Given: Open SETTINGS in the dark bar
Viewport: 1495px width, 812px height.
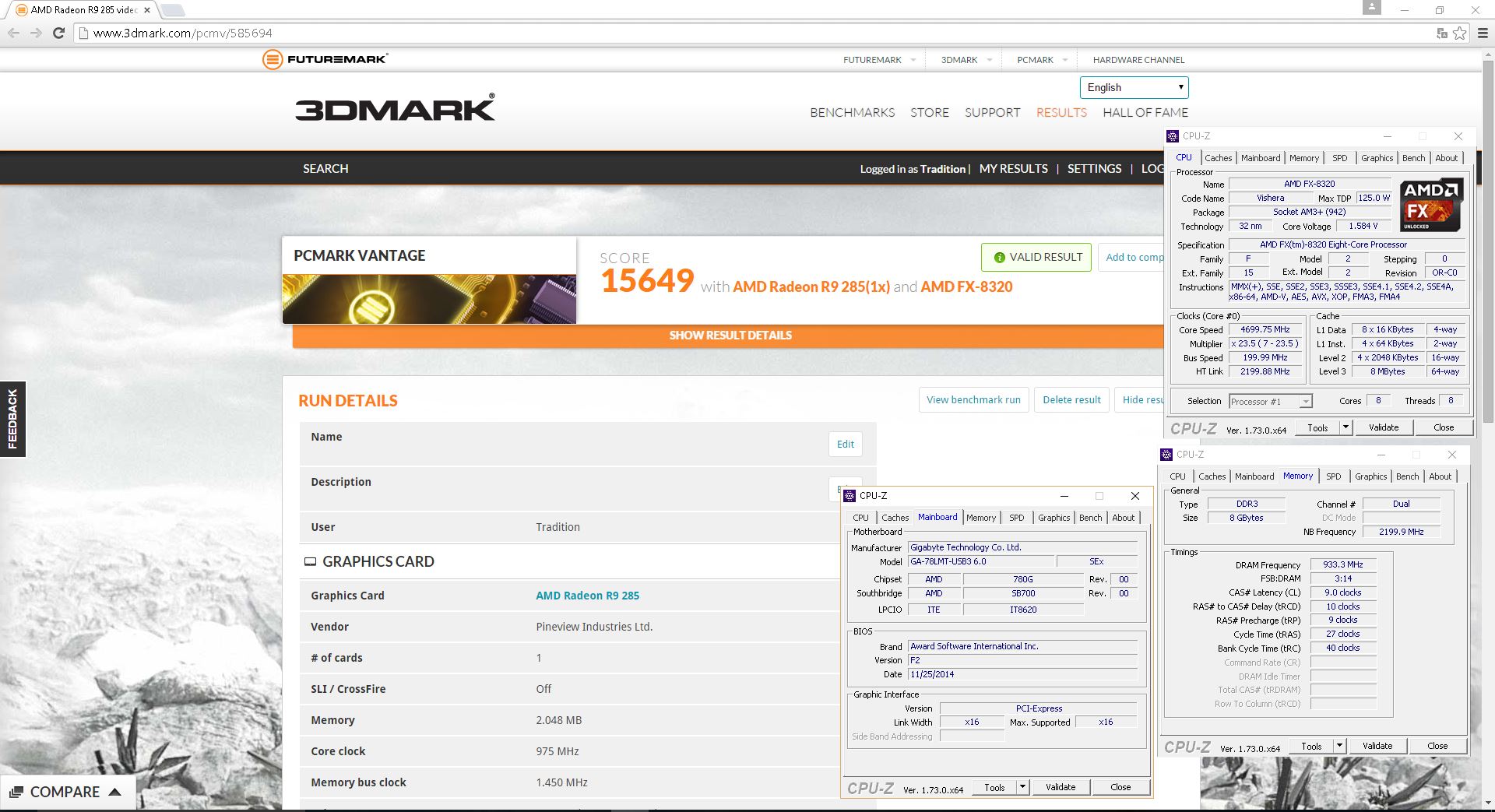Looking at the screenshot, I should [x=1094, y=169].
